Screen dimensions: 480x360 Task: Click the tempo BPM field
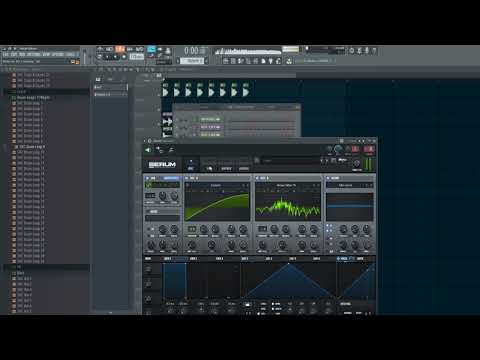(137, 57)
